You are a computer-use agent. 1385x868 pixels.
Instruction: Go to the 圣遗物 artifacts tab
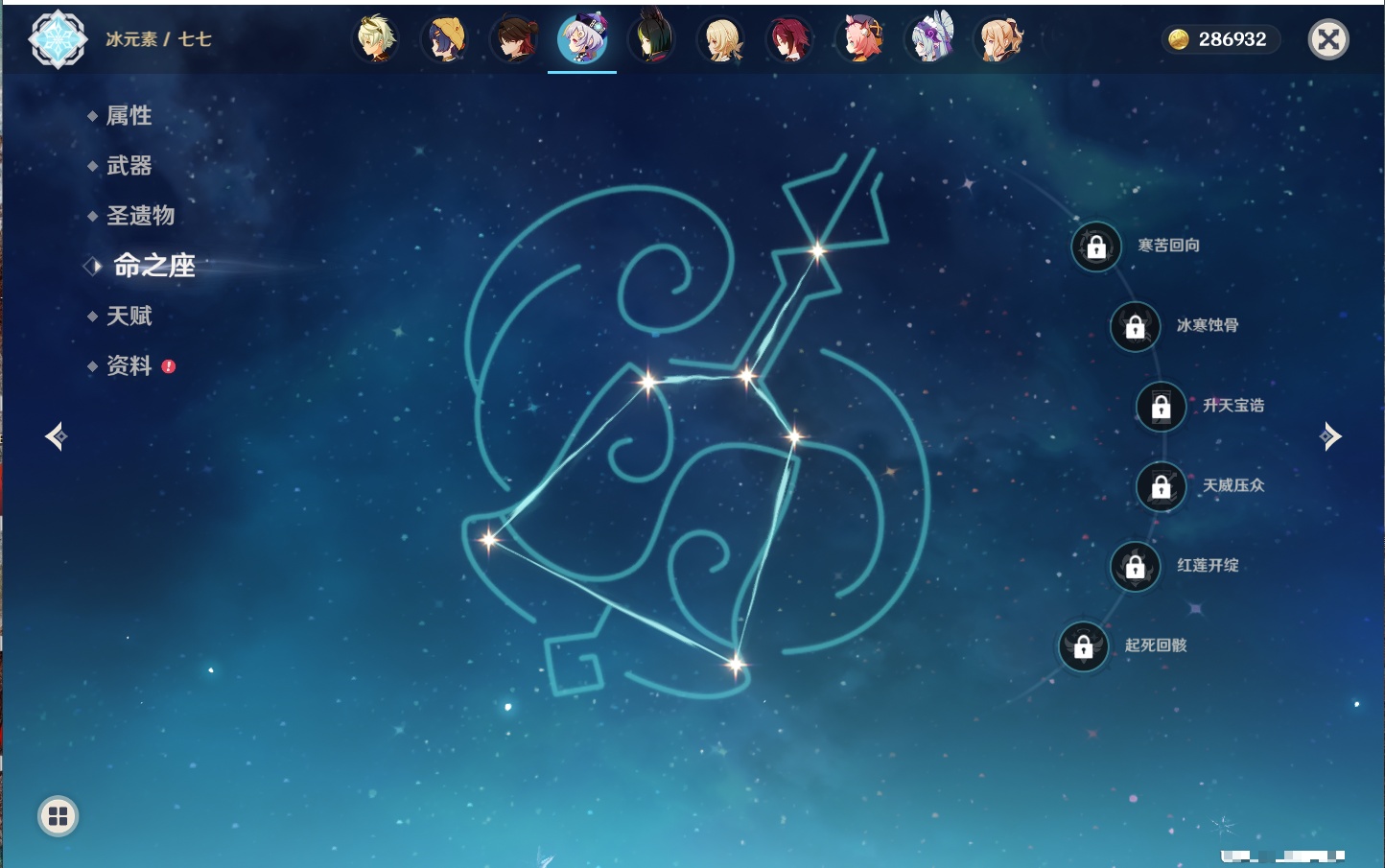coord(140,216)
